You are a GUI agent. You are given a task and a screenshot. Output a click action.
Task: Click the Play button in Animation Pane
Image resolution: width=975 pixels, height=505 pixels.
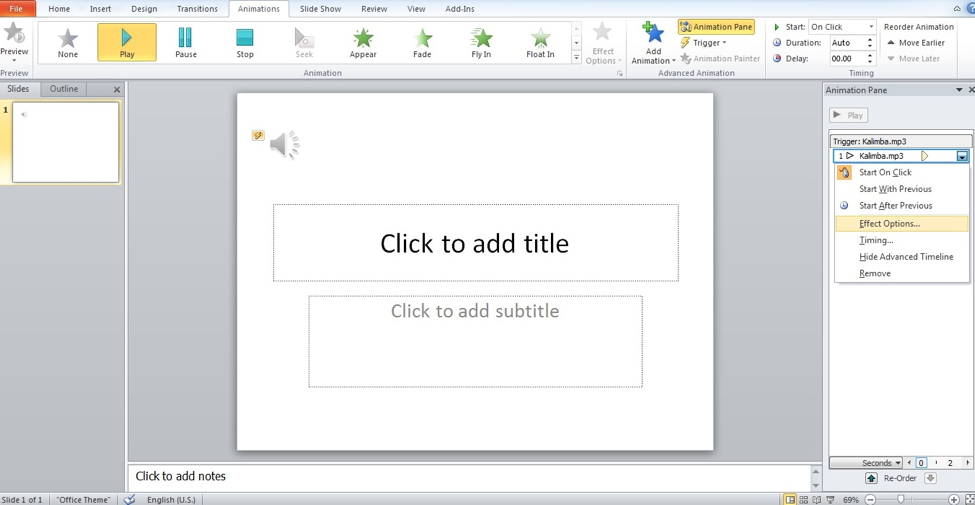pyautogui.click(x=848, y=115)
